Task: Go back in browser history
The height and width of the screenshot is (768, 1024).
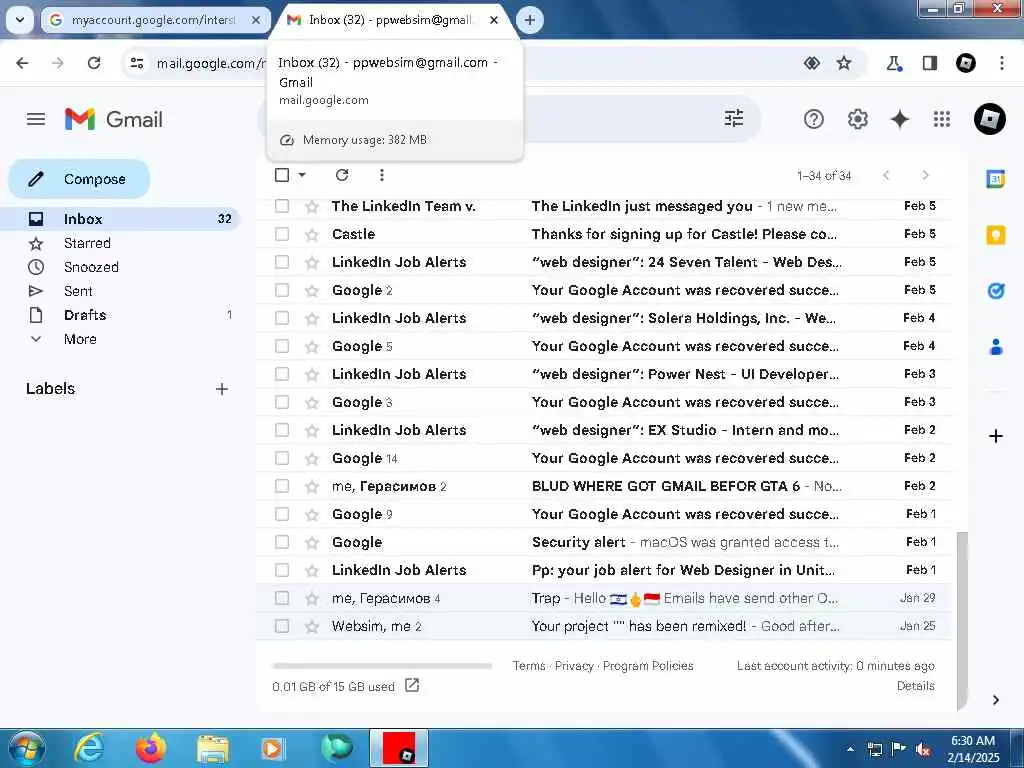Action: tap(22, 63)
